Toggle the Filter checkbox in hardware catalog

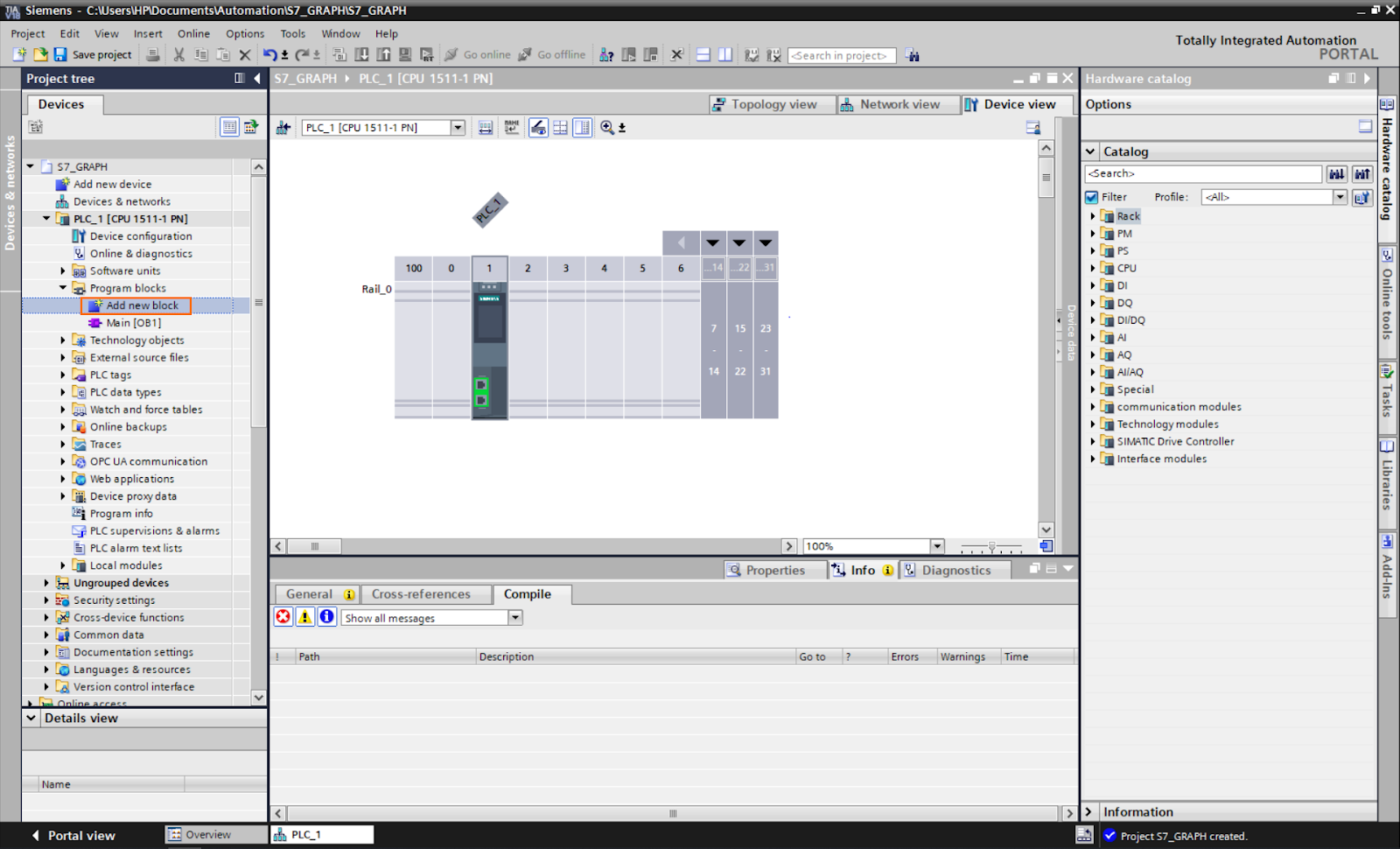[1092, 197]
